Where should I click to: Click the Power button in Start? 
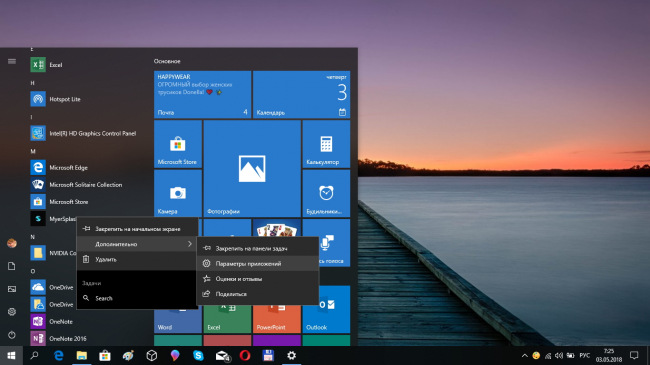point(12,334)
